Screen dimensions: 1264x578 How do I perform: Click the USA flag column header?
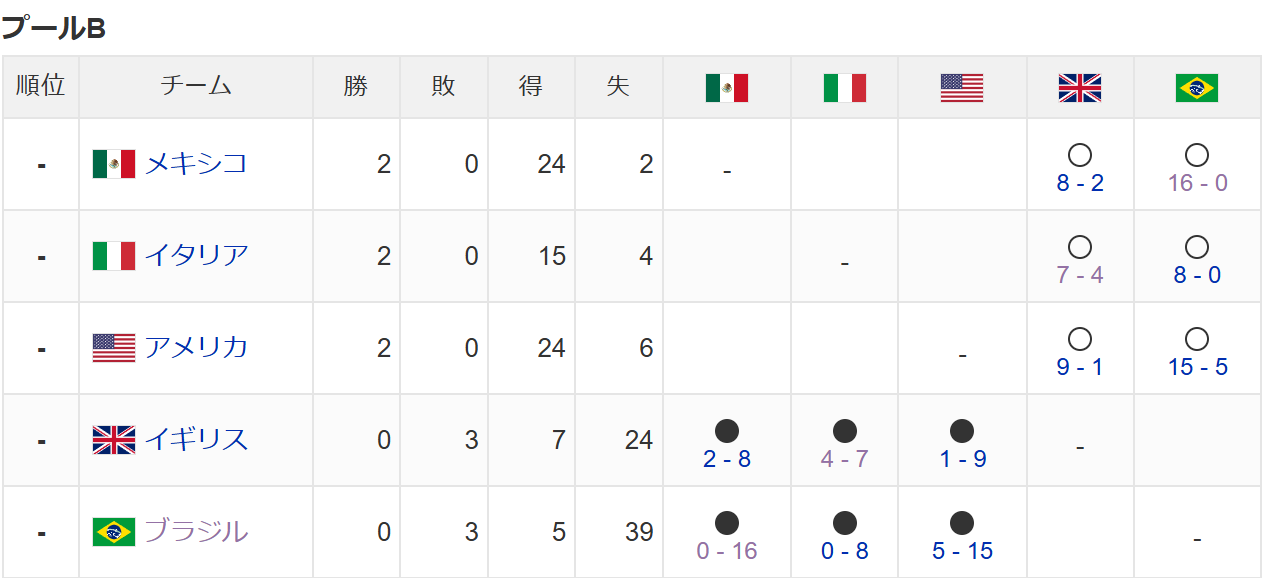(x=962, y=88)
